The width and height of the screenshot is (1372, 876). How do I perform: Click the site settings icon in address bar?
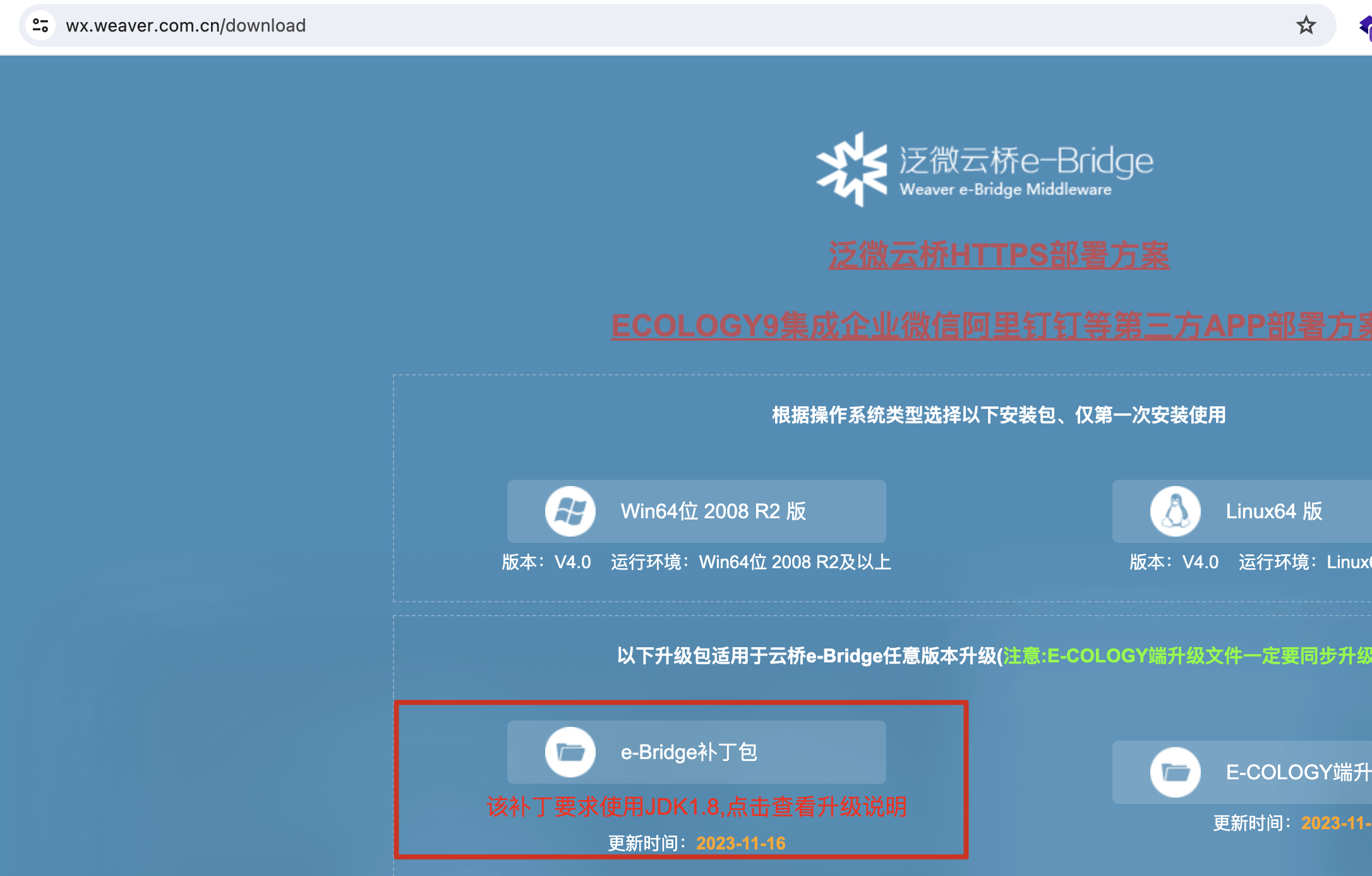pos(41,25)
